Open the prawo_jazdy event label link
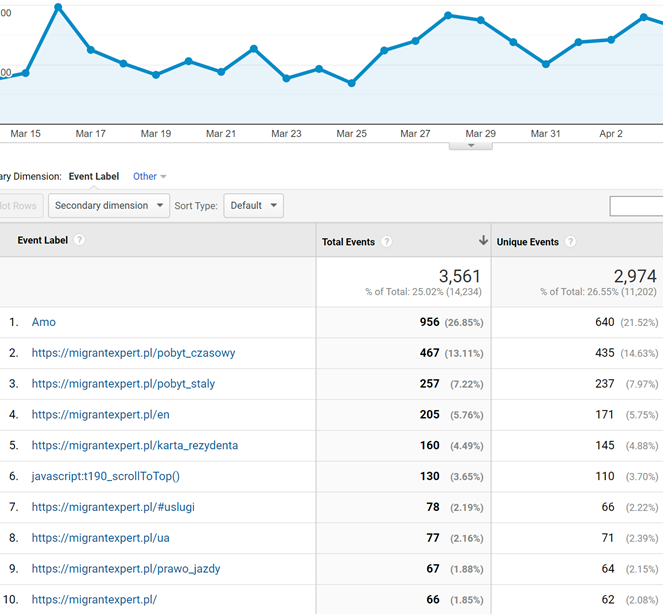Image resolution: width=663 pixels, height=614 pixels. pyautogui.click(x=126, y=569)
